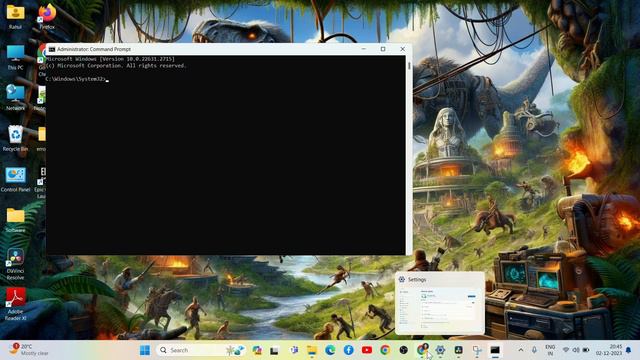640x360 pixels.
Task: Open the Rahul user folder desktop icon
Action: pos(15,16)
